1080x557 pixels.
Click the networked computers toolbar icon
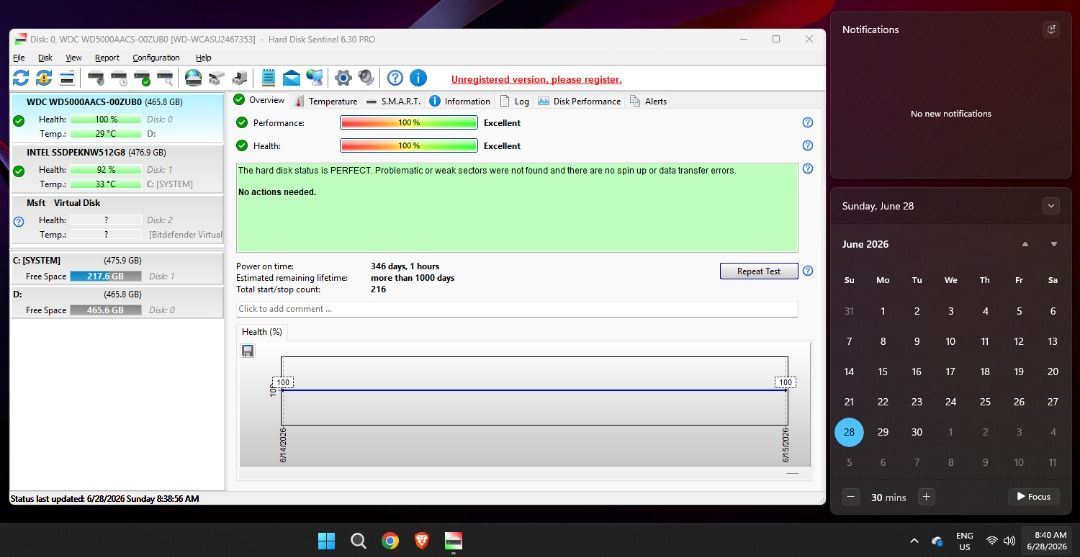pos(315,78)
